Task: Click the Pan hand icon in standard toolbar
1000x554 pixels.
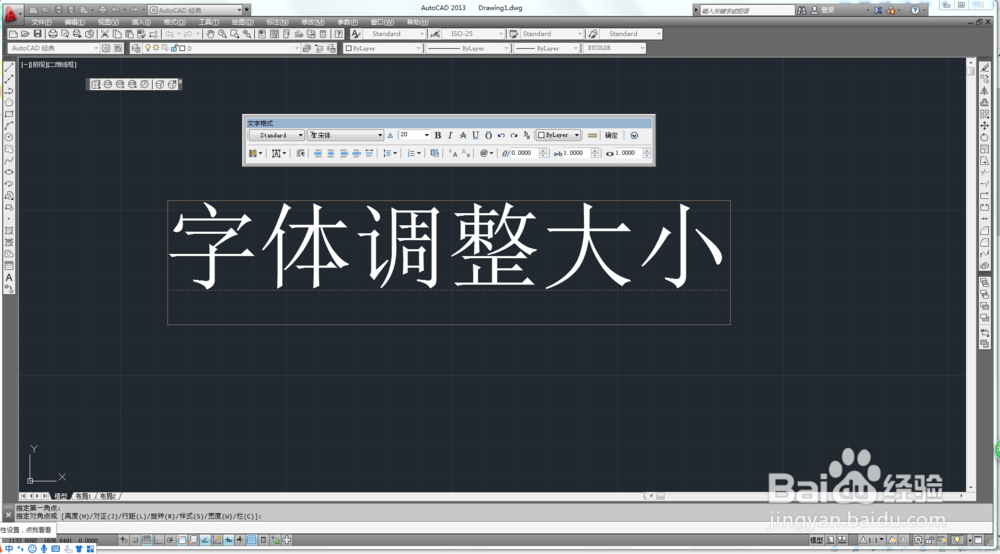Action: coord(210,34)
